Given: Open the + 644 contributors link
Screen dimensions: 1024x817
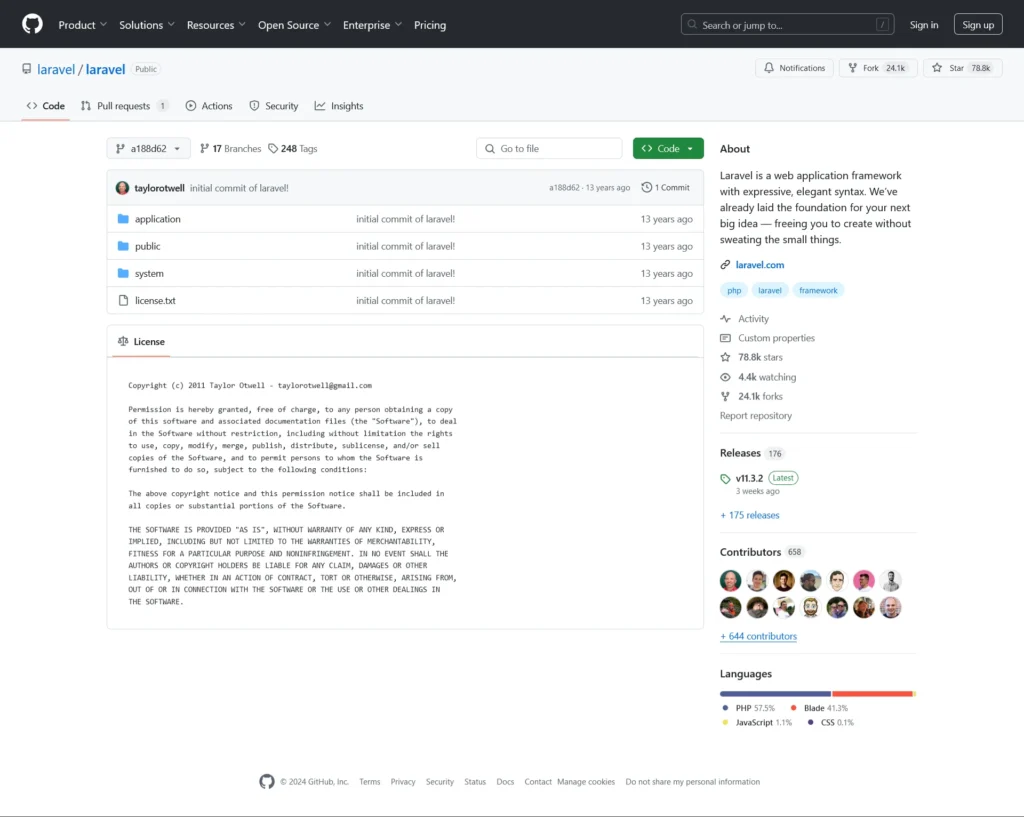Looking at the screenshot, I should coord(758,636).
